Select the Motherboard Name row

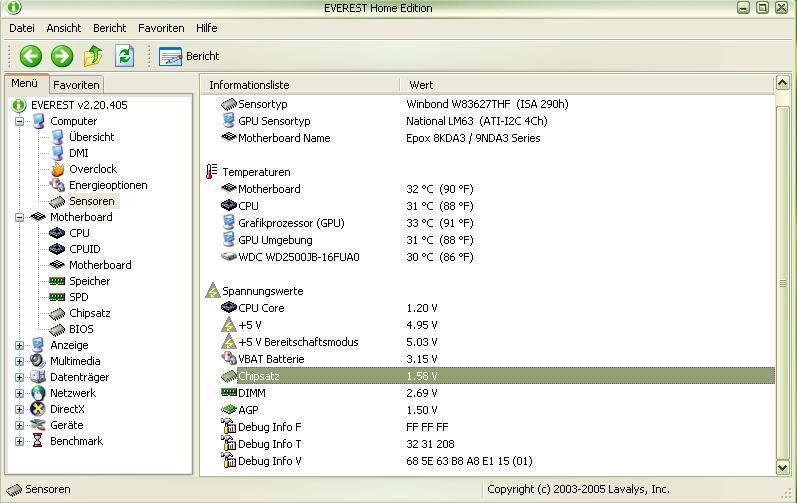click(x=488, y=138)
